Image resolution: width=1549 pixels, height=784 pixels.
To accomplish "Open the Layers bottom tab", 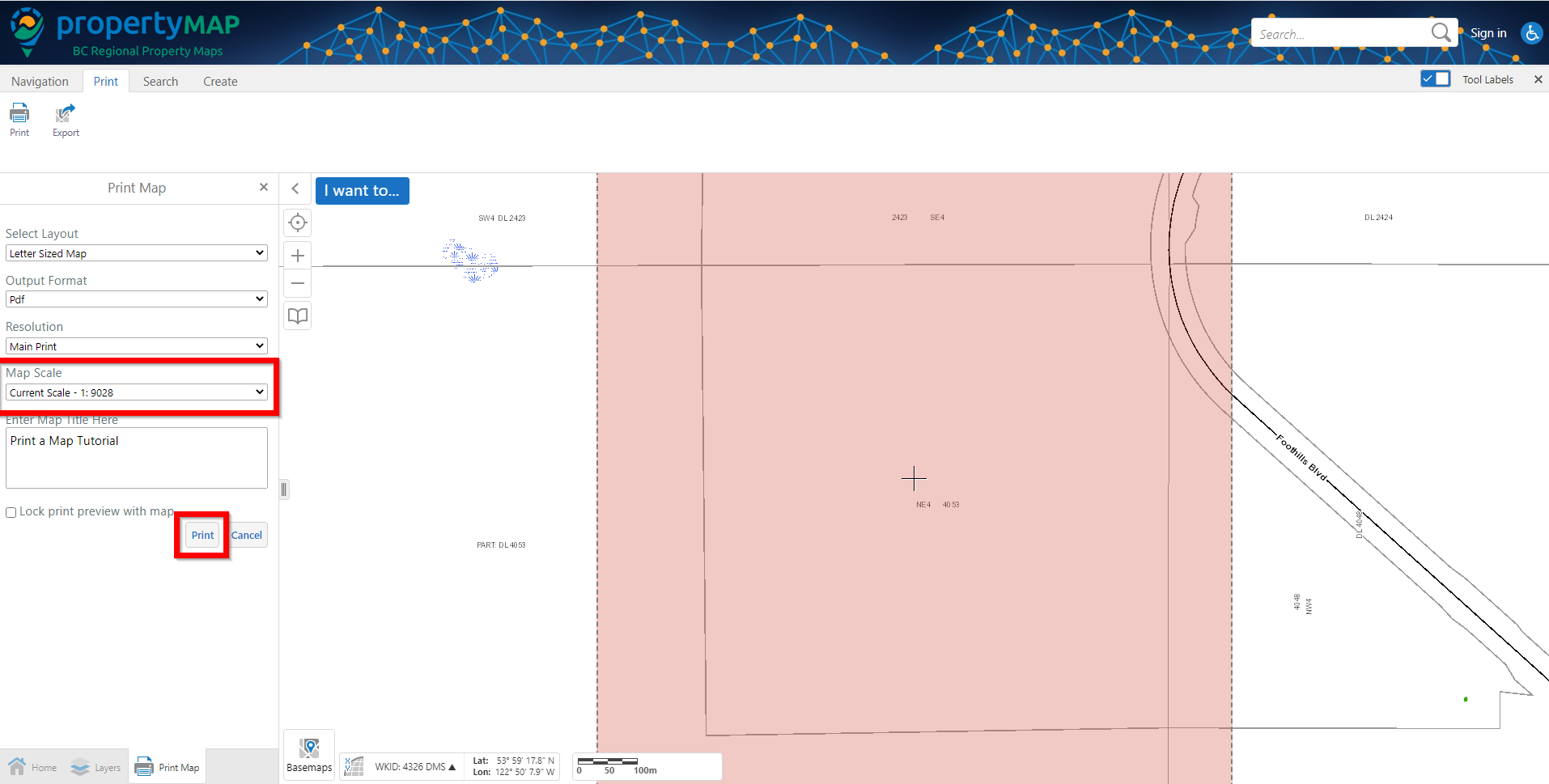I will tap(95, 767).
